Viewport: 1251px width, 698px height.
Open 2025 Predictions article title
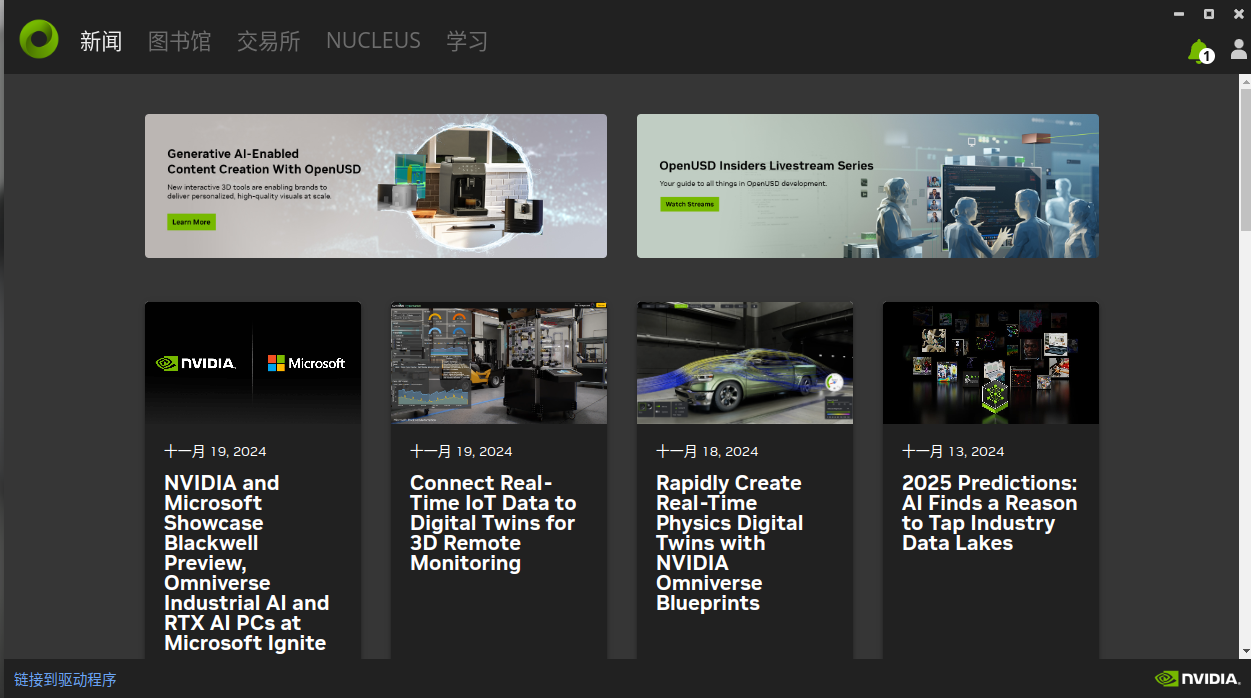(x=990, y=513)
